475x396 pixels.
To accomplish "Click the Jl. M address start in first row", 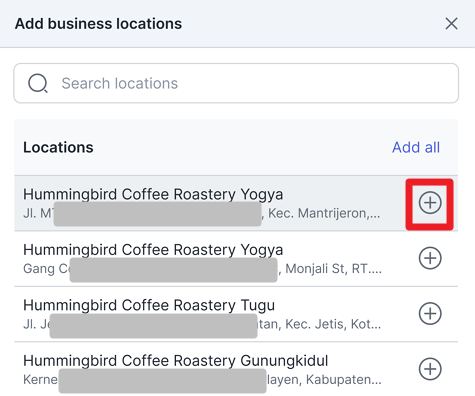I will pyautogui.click(x=38, y=213).
